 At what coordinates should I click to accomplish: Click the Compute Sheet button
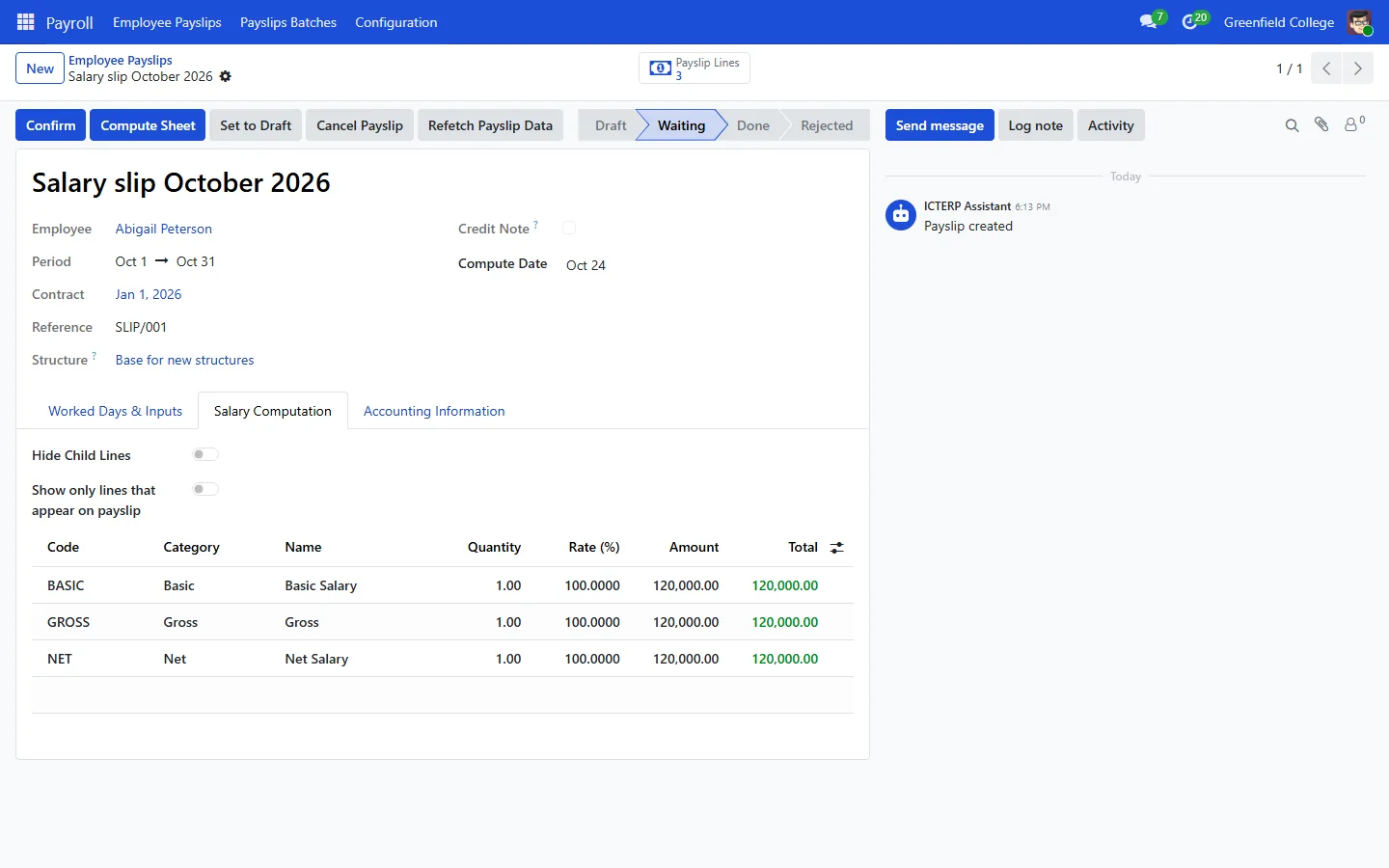(148, 125)
